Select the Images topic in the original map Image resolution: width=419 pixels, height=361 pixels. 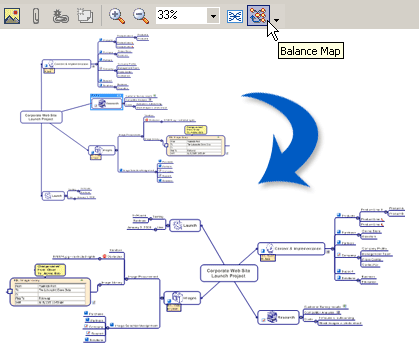[x=102, y=150]
